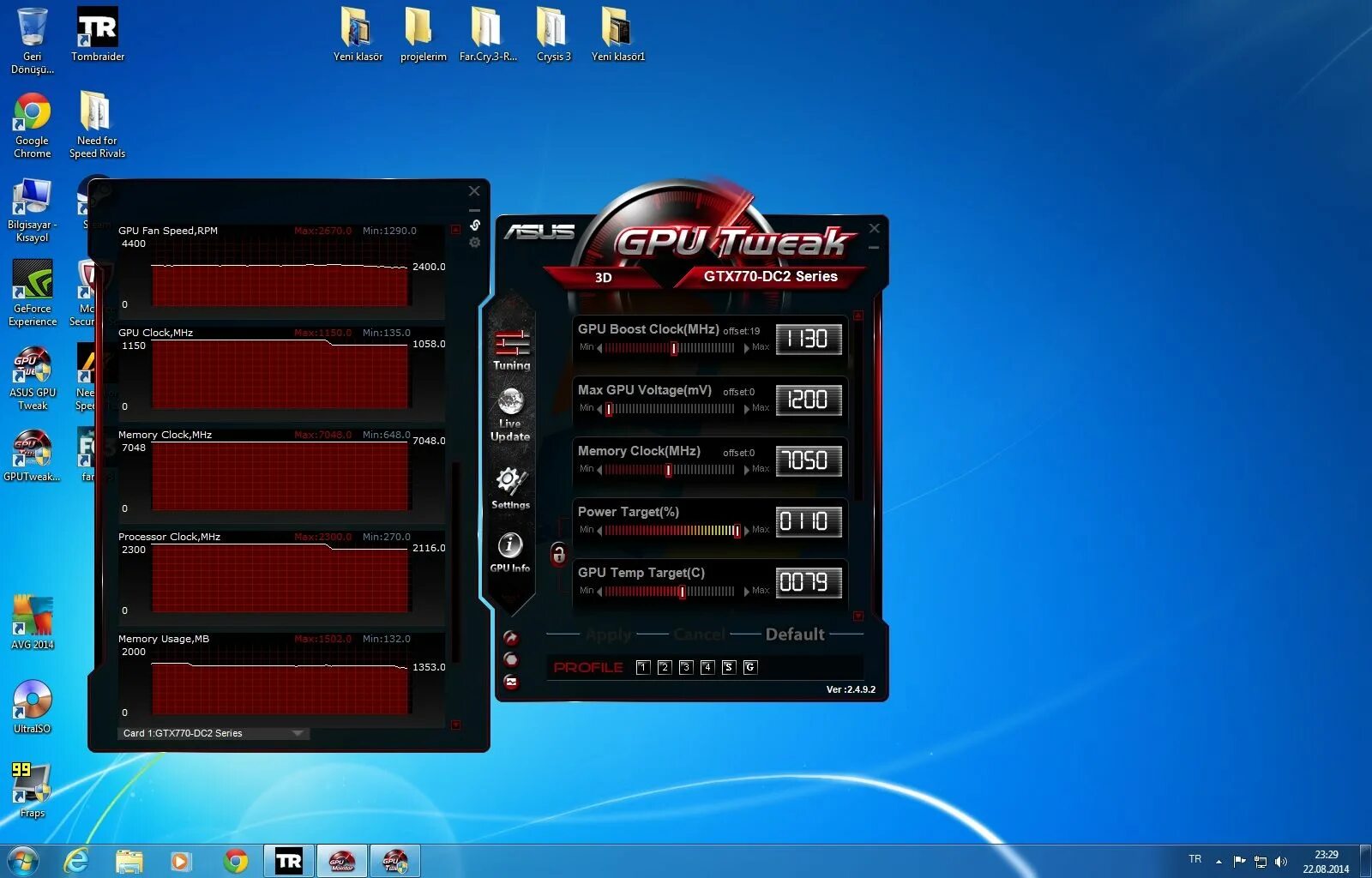
Task: Click the GPU Boost Clock value field 1130
Action: [809, 340]
